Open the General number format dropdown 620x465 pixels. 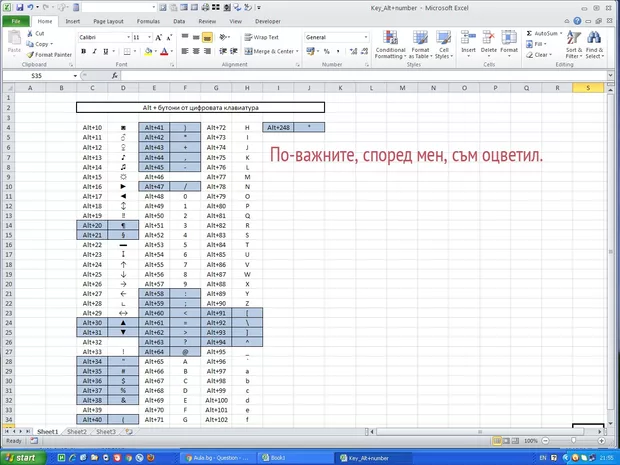(x=366, y=37)
